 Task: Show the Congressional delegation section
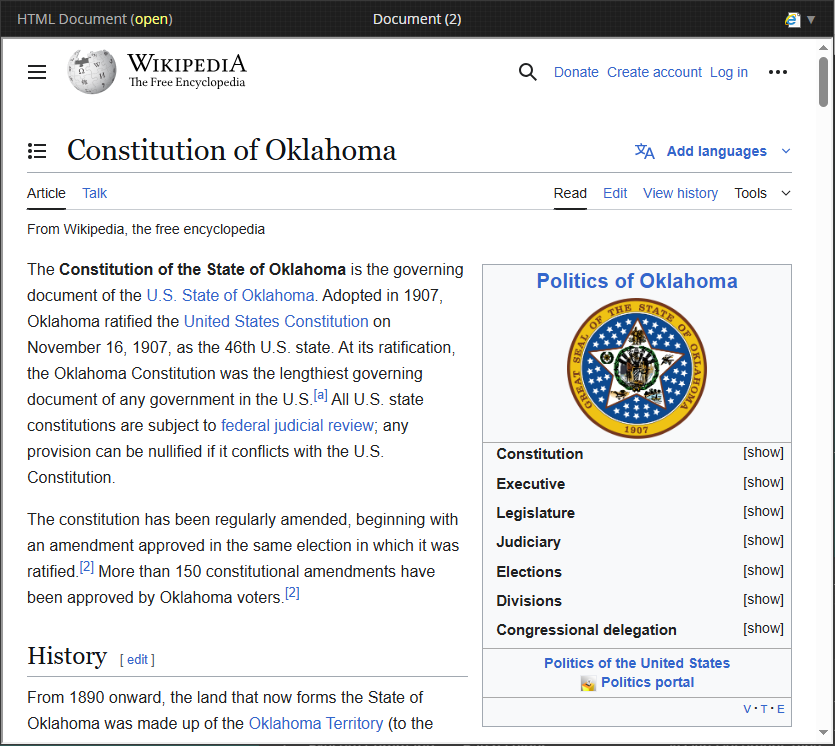tap(763, 628)
